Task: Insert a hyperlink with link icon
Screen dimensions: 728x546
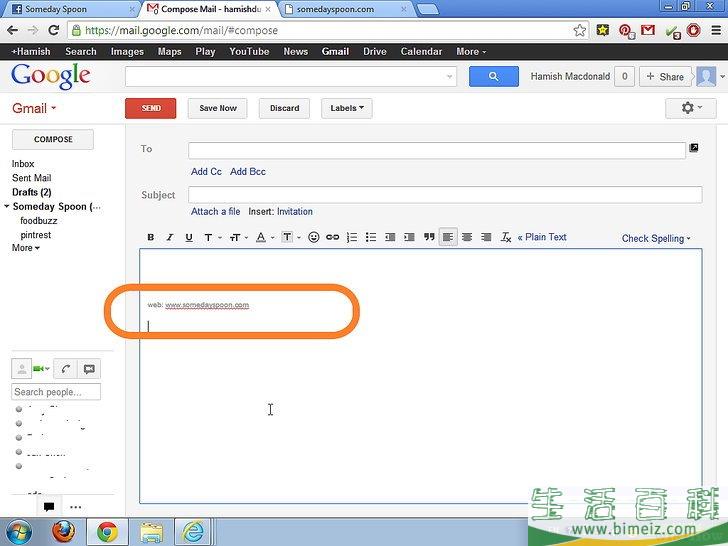Action: [332, 237]
